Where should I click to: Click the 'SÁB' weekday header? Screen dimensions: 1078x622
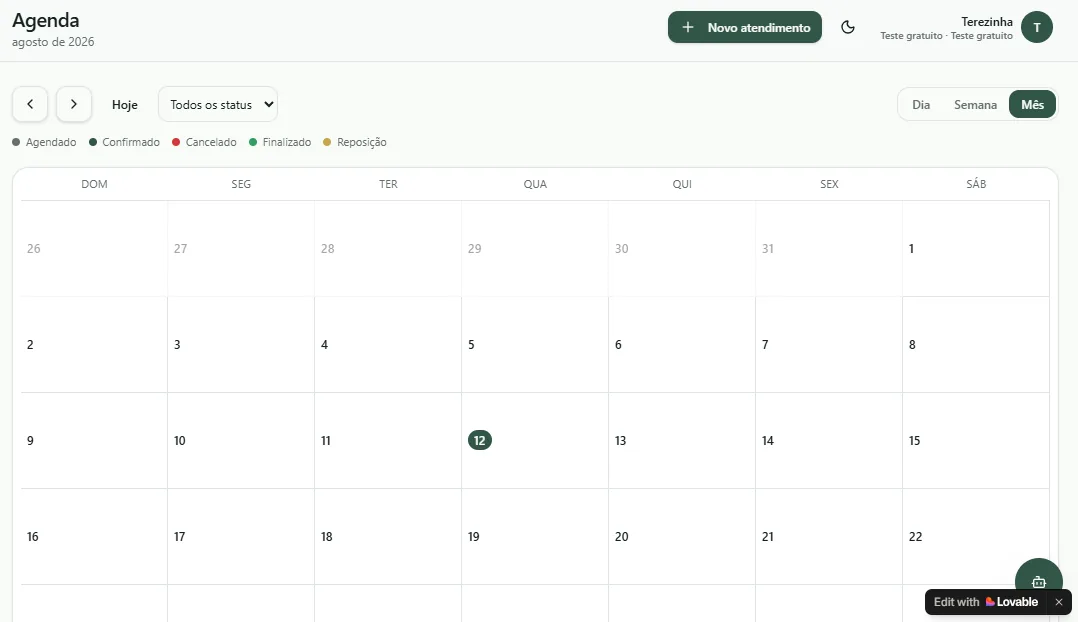click(976, 184)
